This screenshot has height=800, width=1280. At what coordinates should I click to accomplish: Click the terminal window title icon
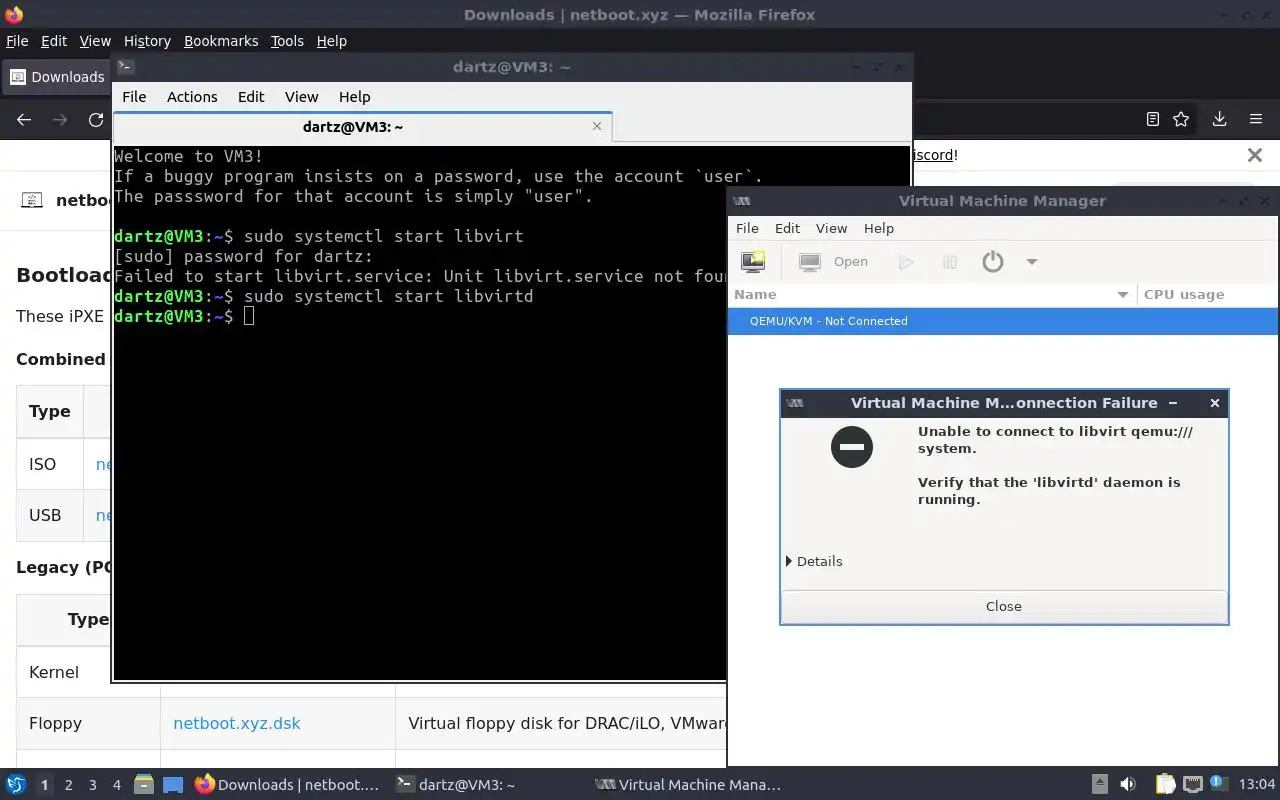click(125, 67)
